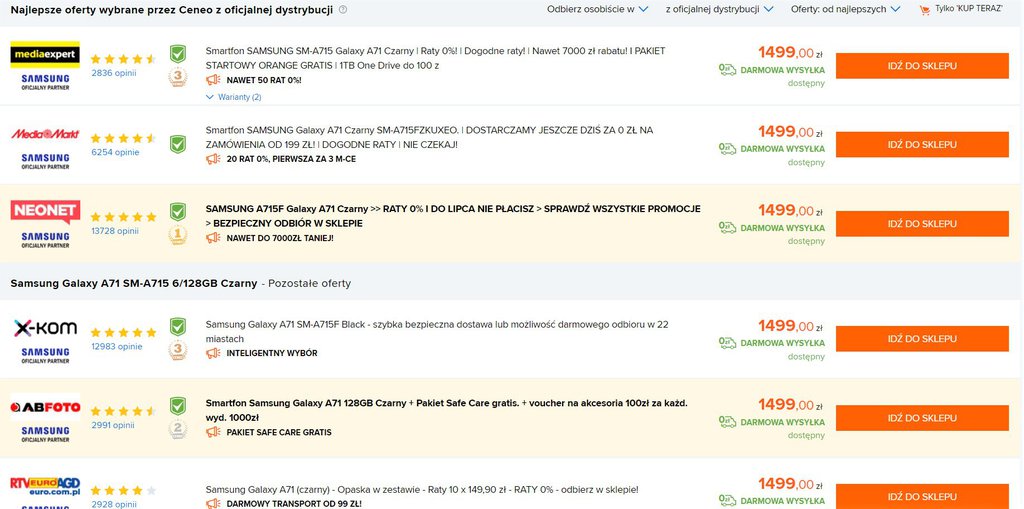The height and width of the screenshot is (509, 1024).
Task: Open the 6254 opinie link for Media Markt
Action: [x=115, y=153]
